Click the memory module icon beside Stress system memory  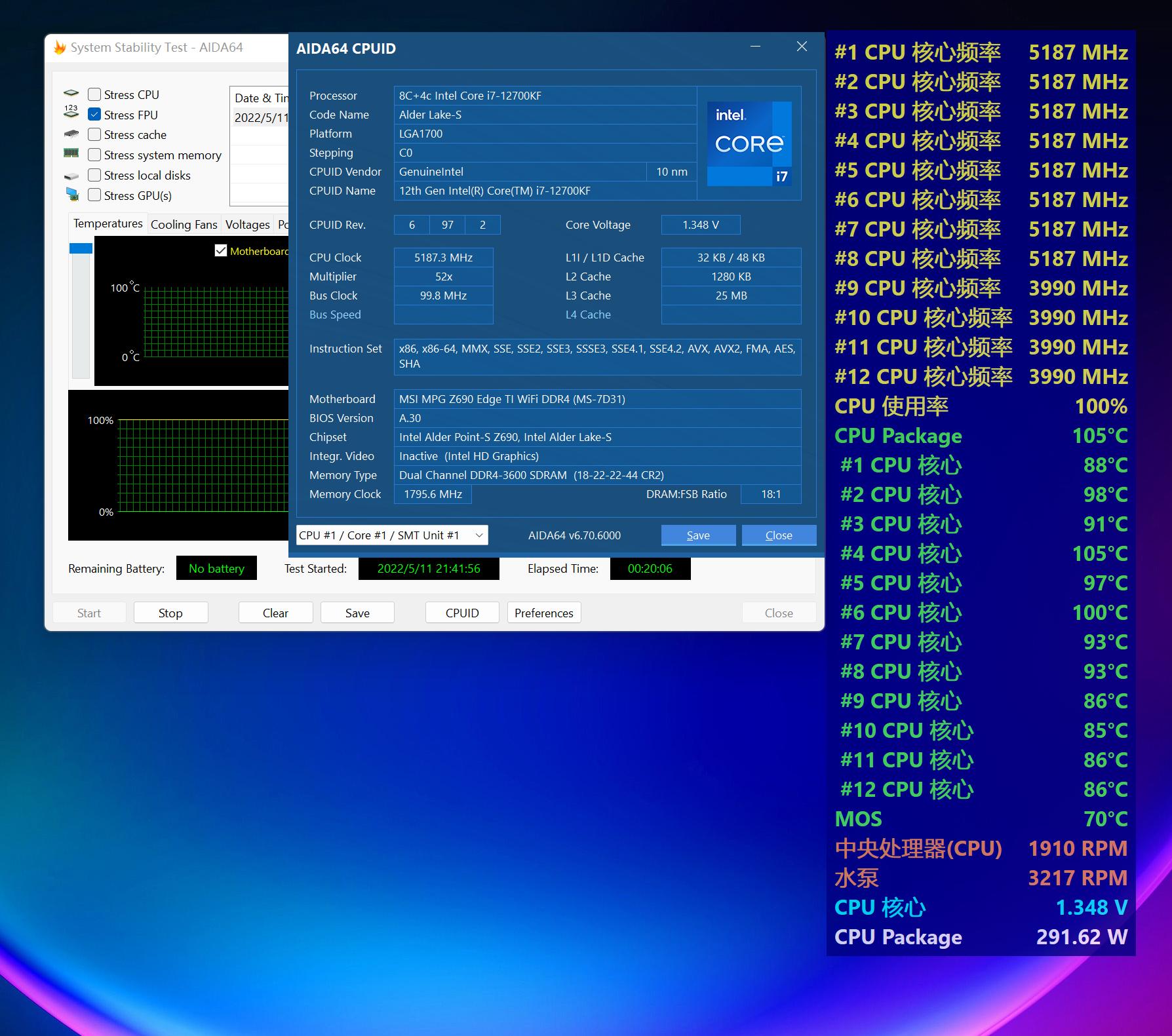click(71, 154)
